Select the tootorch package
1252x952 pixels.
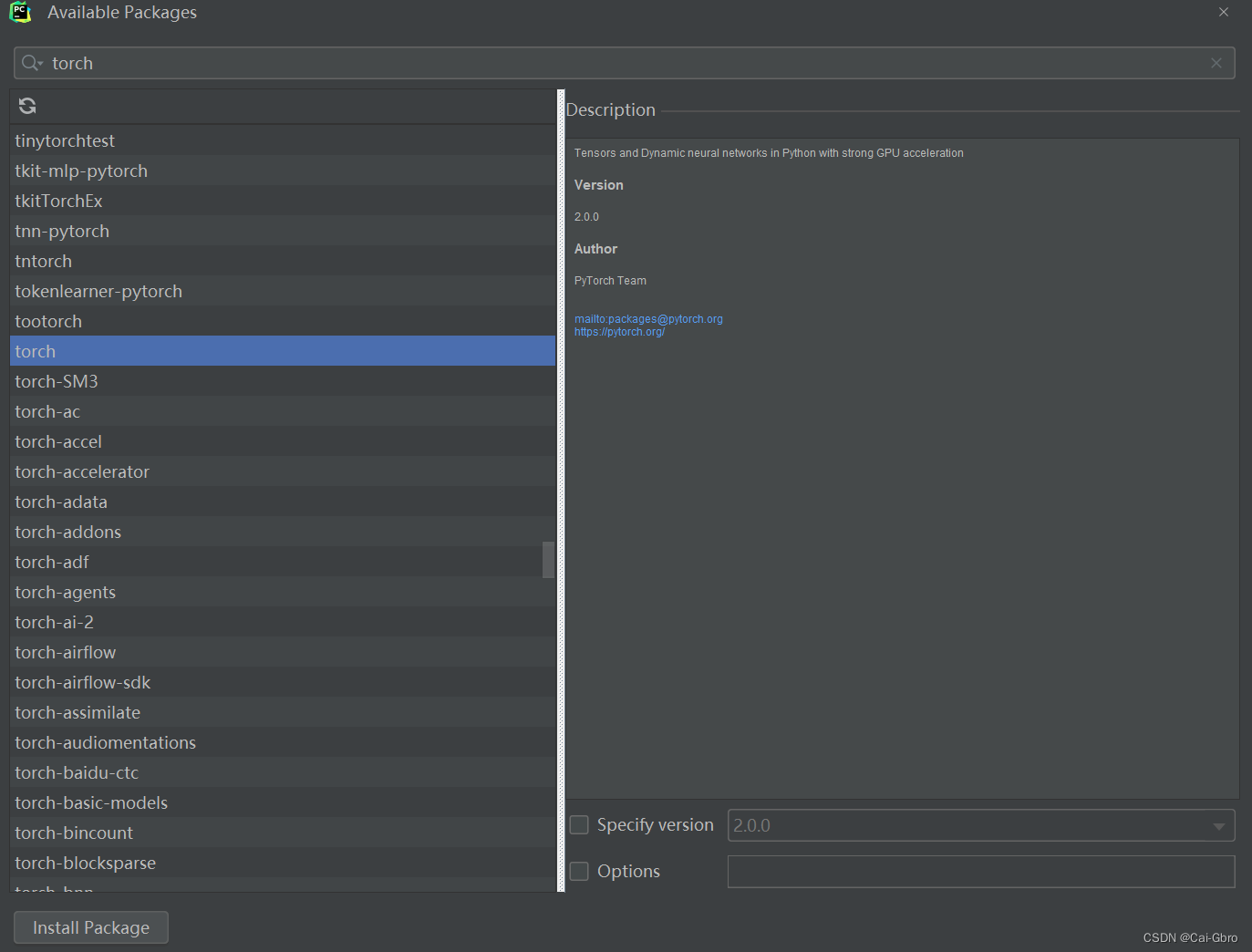(283, 321)
